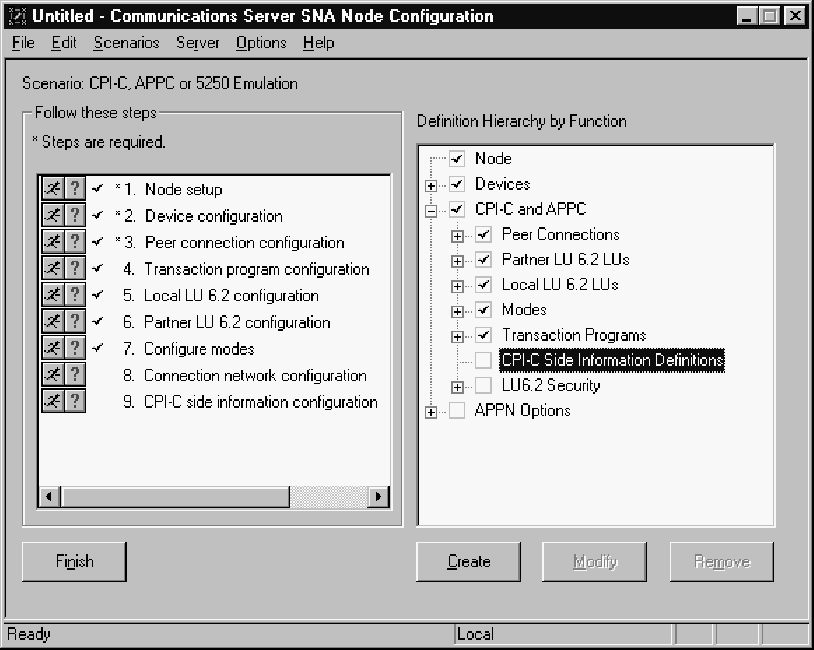Run Local LU 6.2 configuration step icon

[53, 294]
